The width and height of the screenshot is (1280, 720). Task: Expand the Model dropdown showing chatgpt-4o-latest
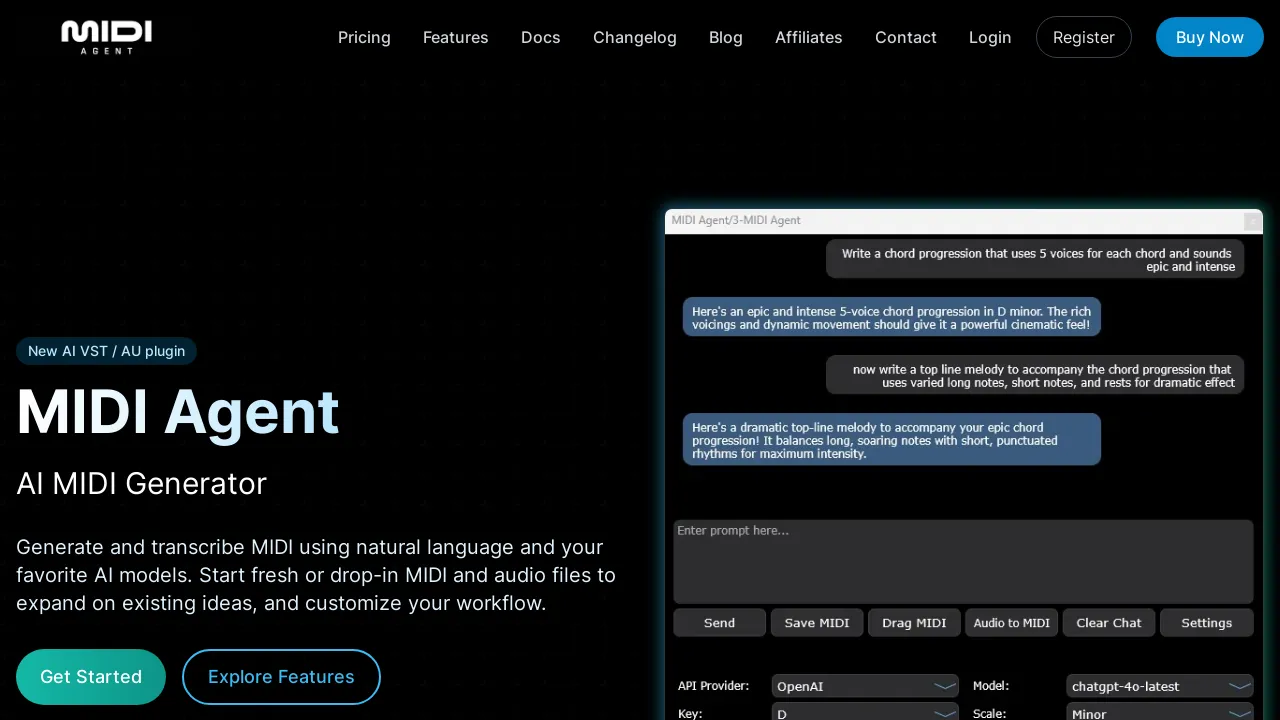point(1160,686)
